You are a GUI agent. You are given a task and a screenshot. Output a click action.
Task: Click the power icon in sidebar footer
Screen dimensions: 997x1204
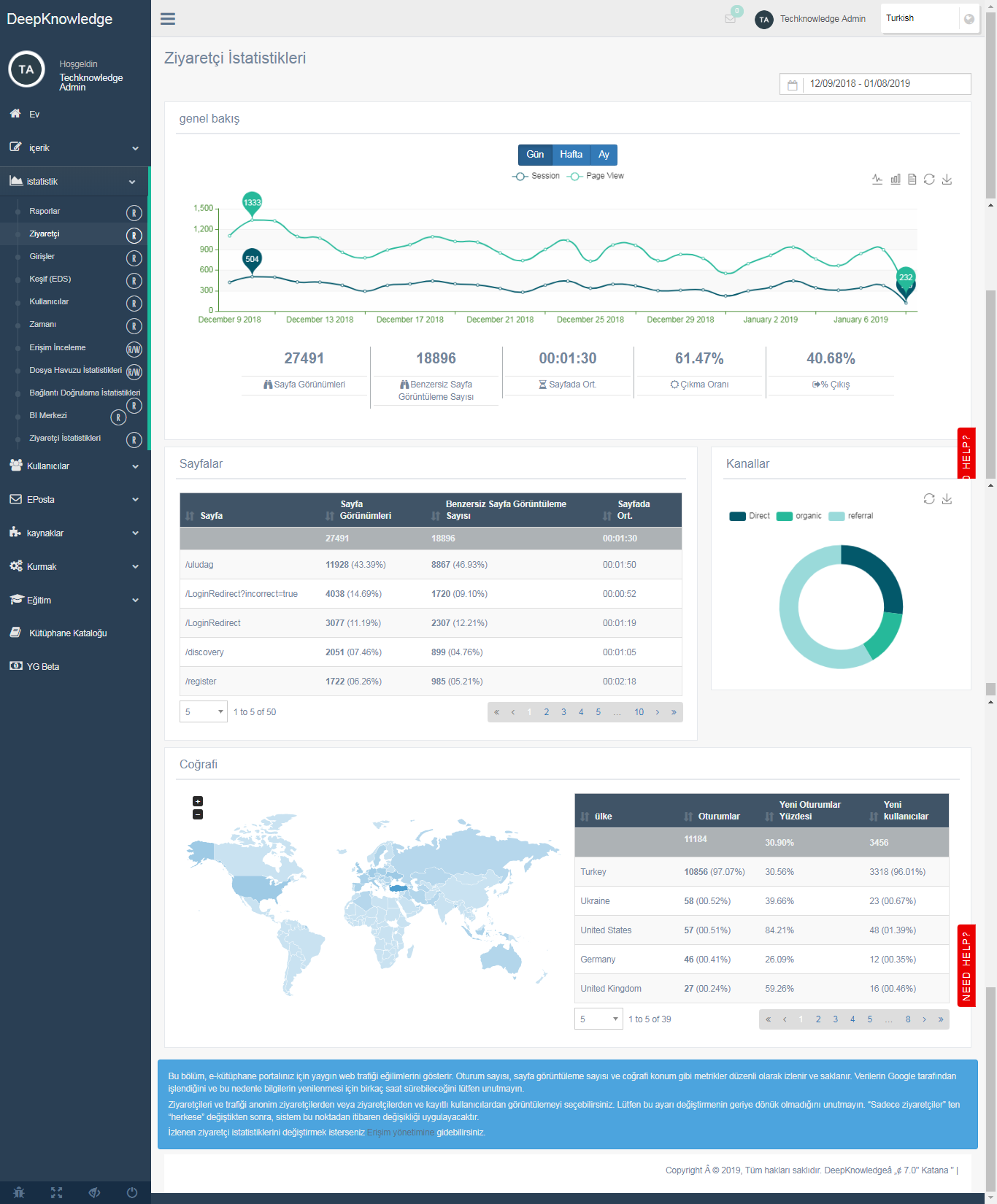tap(132, 1192)
